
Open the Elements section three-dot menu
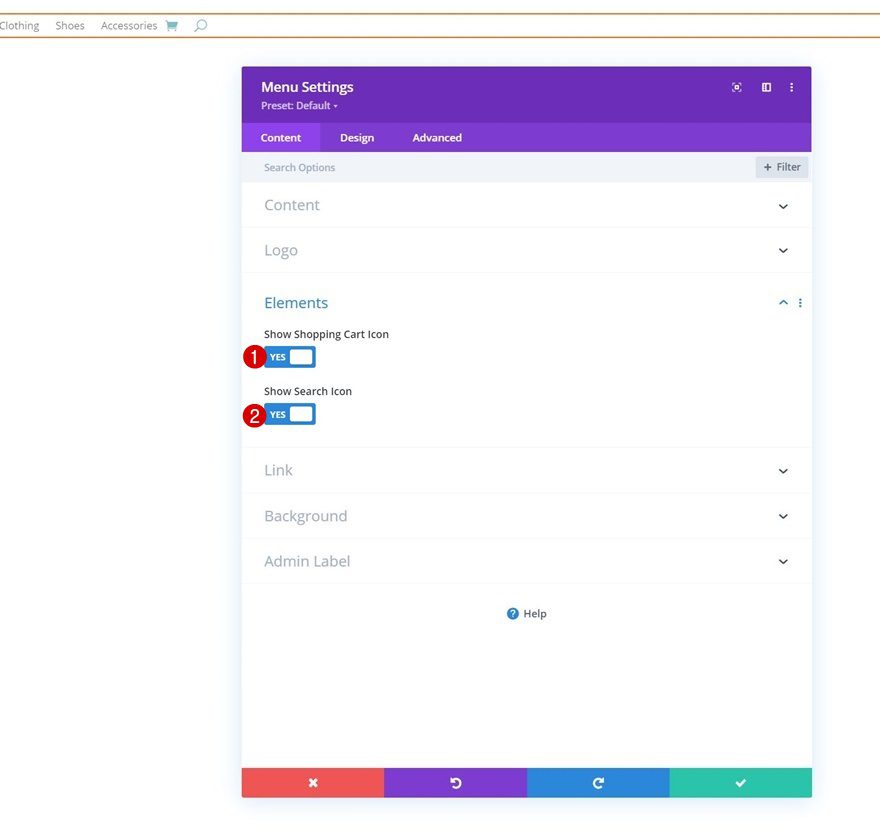tap(799, 302)
